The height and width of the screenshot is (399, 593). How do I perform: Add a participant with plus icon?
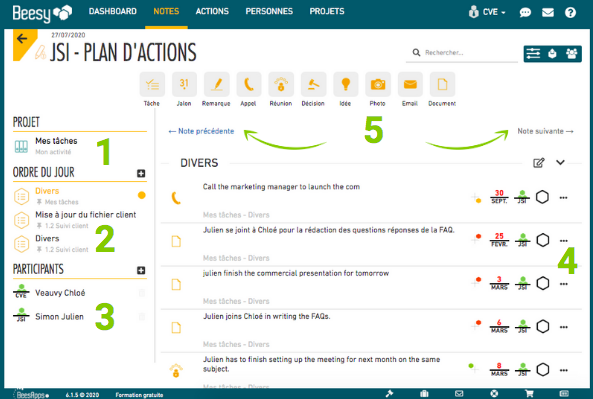[x=141, y=270]
